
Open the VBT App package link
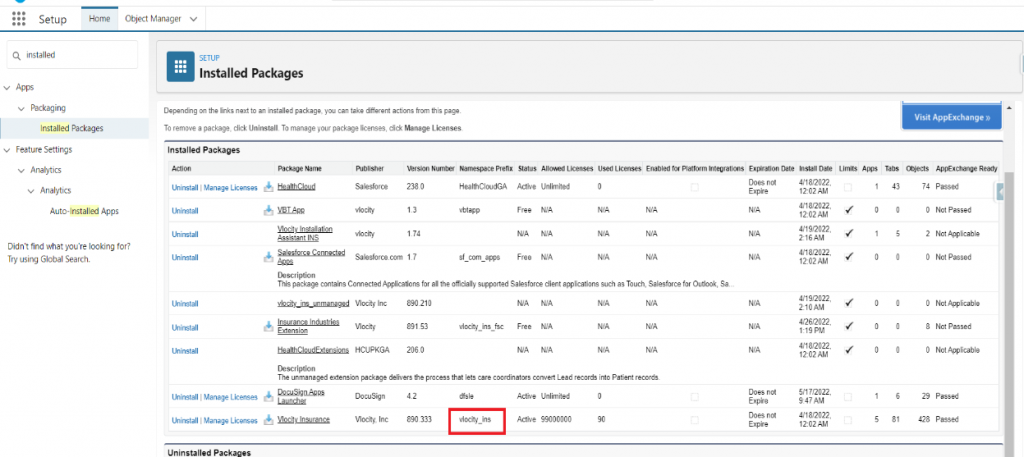[291, 210]
